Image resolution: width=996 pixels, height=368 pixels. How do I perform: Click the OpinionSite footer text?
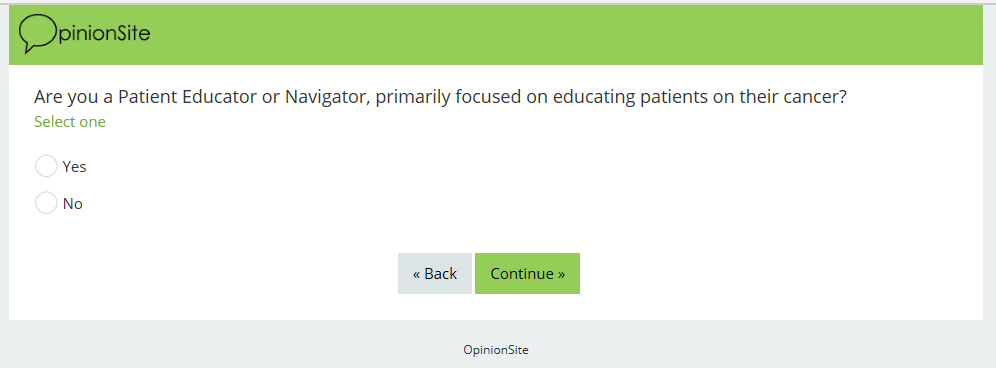point(495,350)
